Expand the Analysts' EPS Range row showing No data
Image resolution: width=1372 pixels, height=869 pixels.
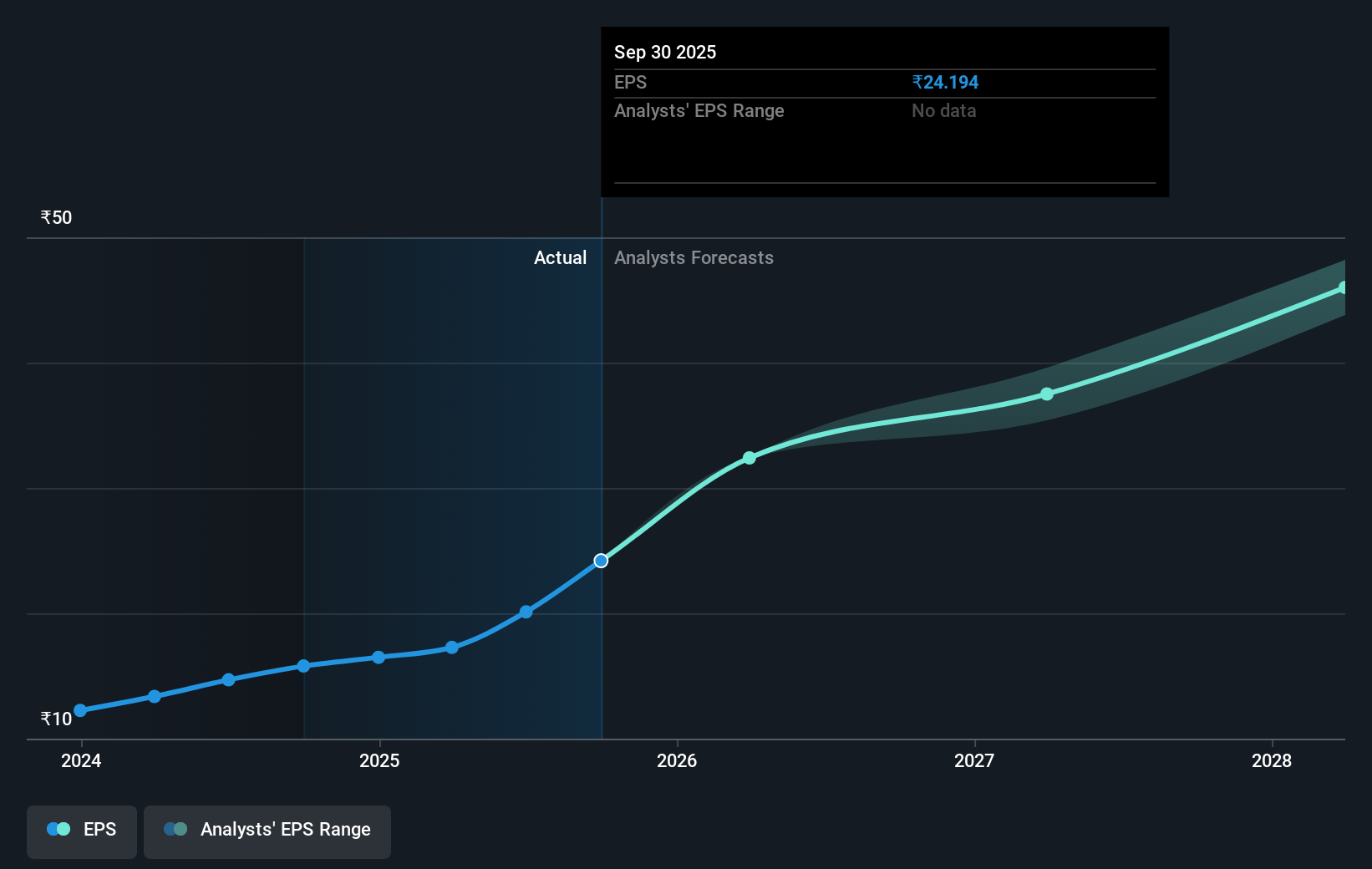(884, 110)
